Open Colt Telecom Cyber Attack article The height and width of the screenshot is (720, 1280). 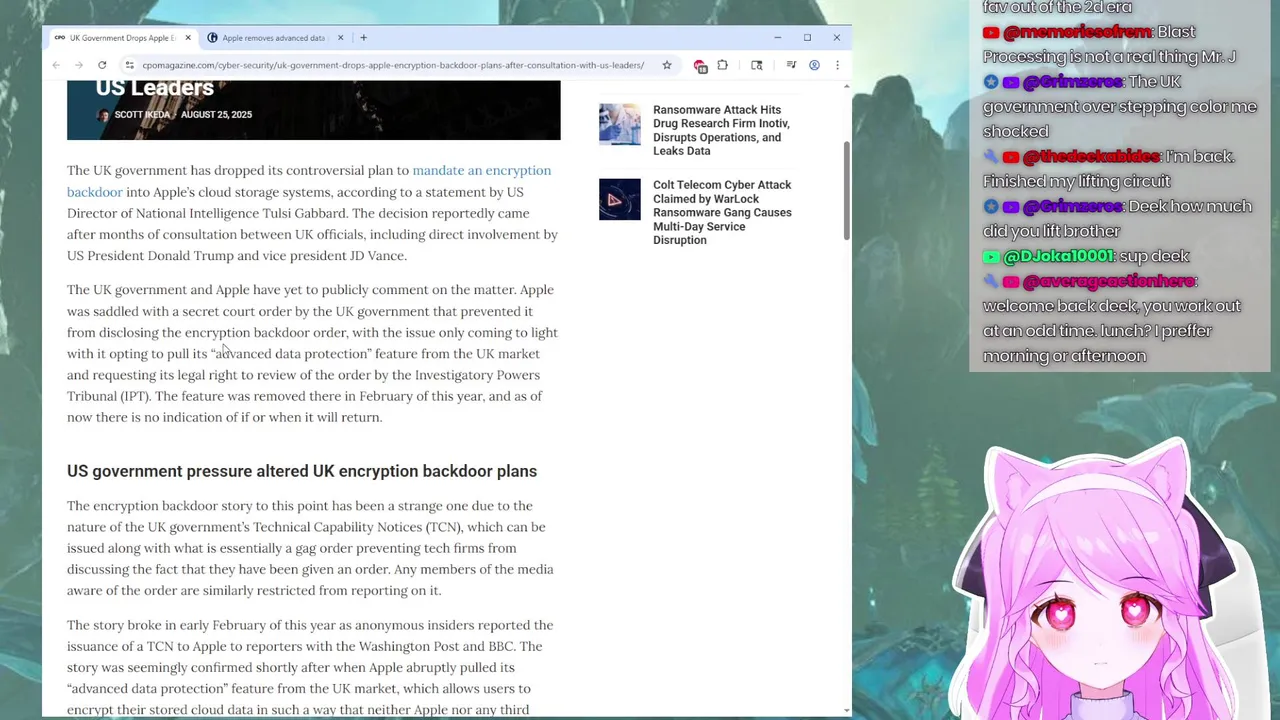[x=722, y=212]
